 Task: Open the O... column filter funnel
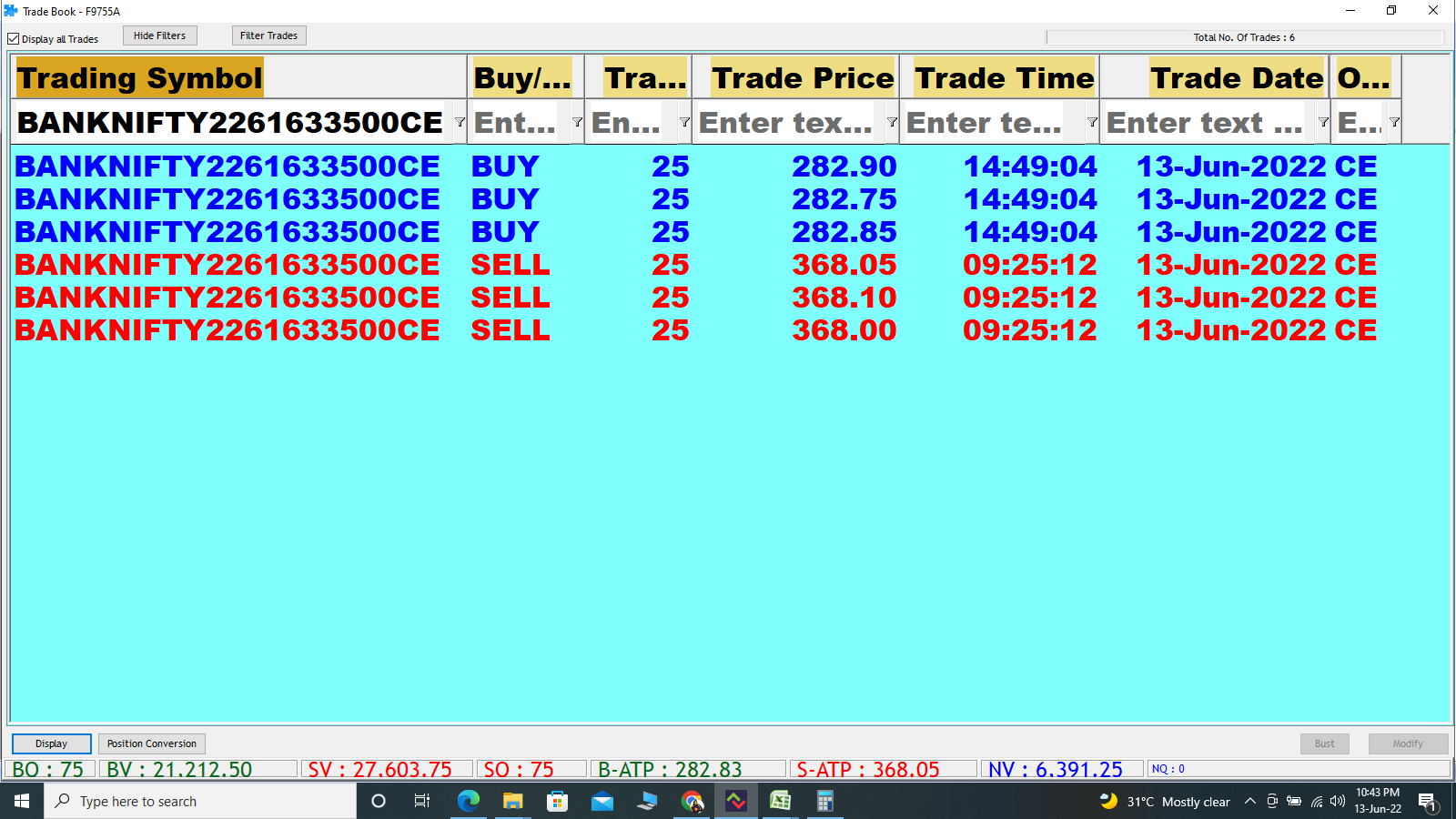point(1394,122)
